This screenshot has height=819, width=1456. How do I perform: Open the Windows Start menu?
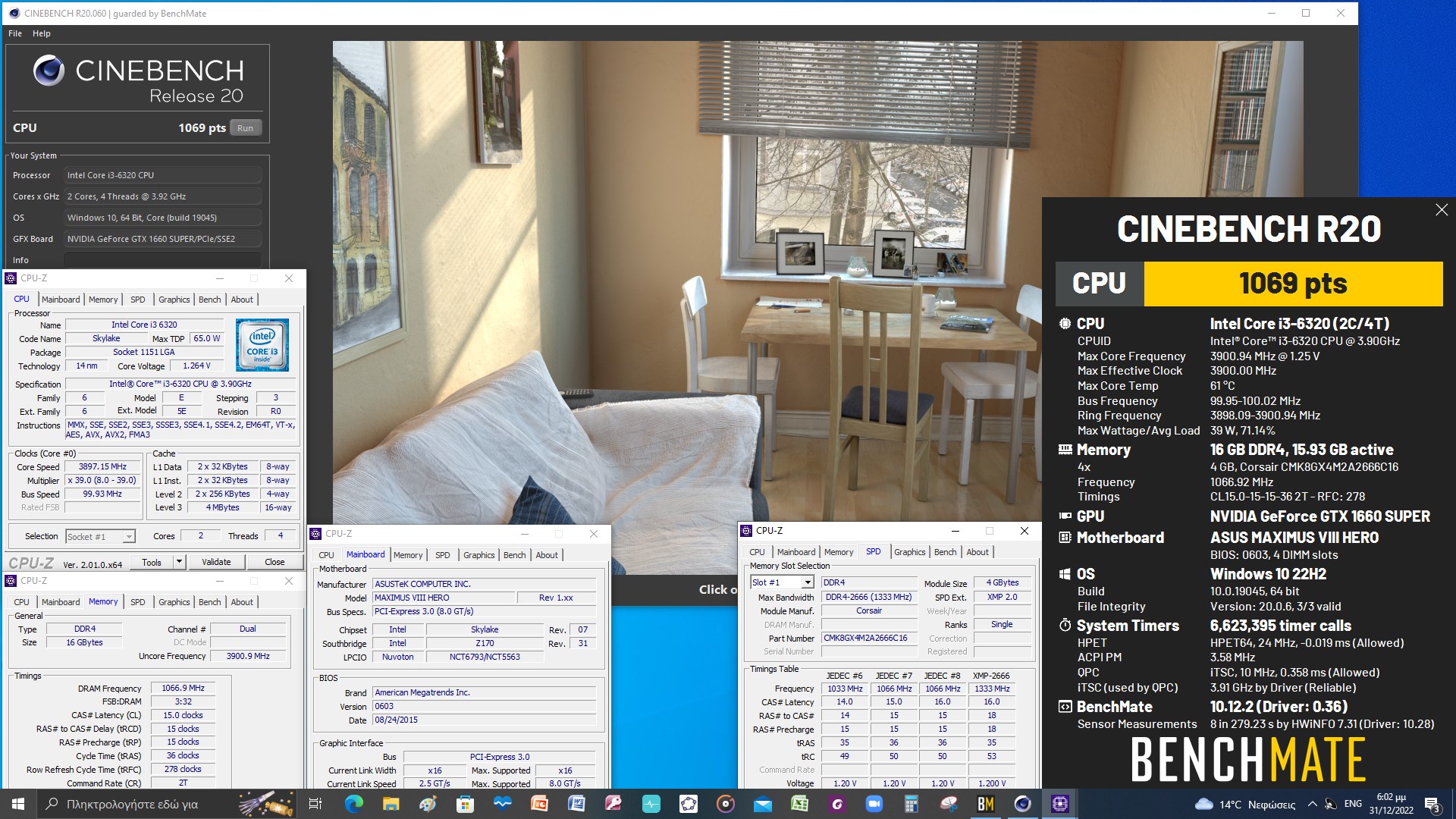18,804
